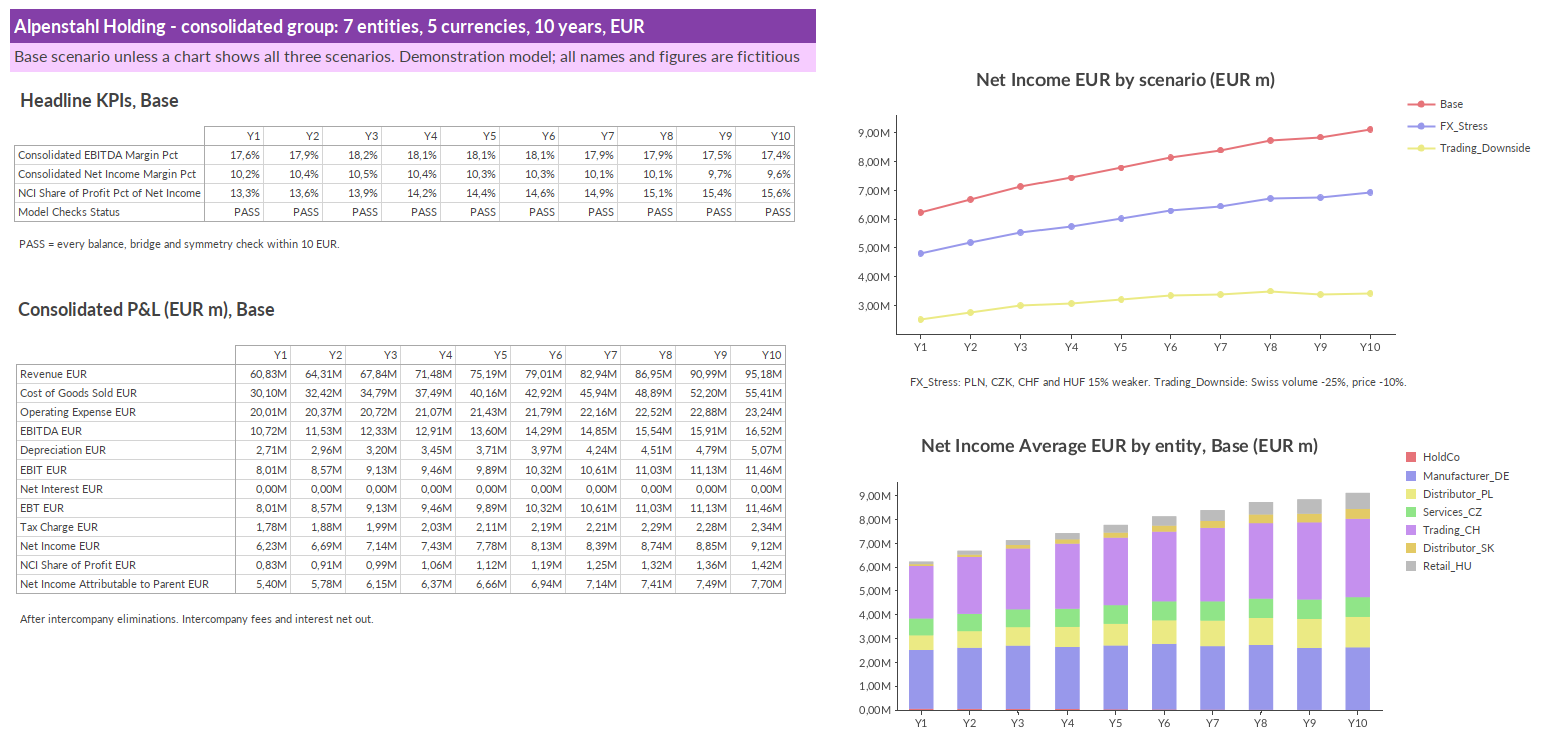Select the Distributor_SK legend entry
Image resolution: width=1555 pixels, height=729 pixels.
(1451, 548)
